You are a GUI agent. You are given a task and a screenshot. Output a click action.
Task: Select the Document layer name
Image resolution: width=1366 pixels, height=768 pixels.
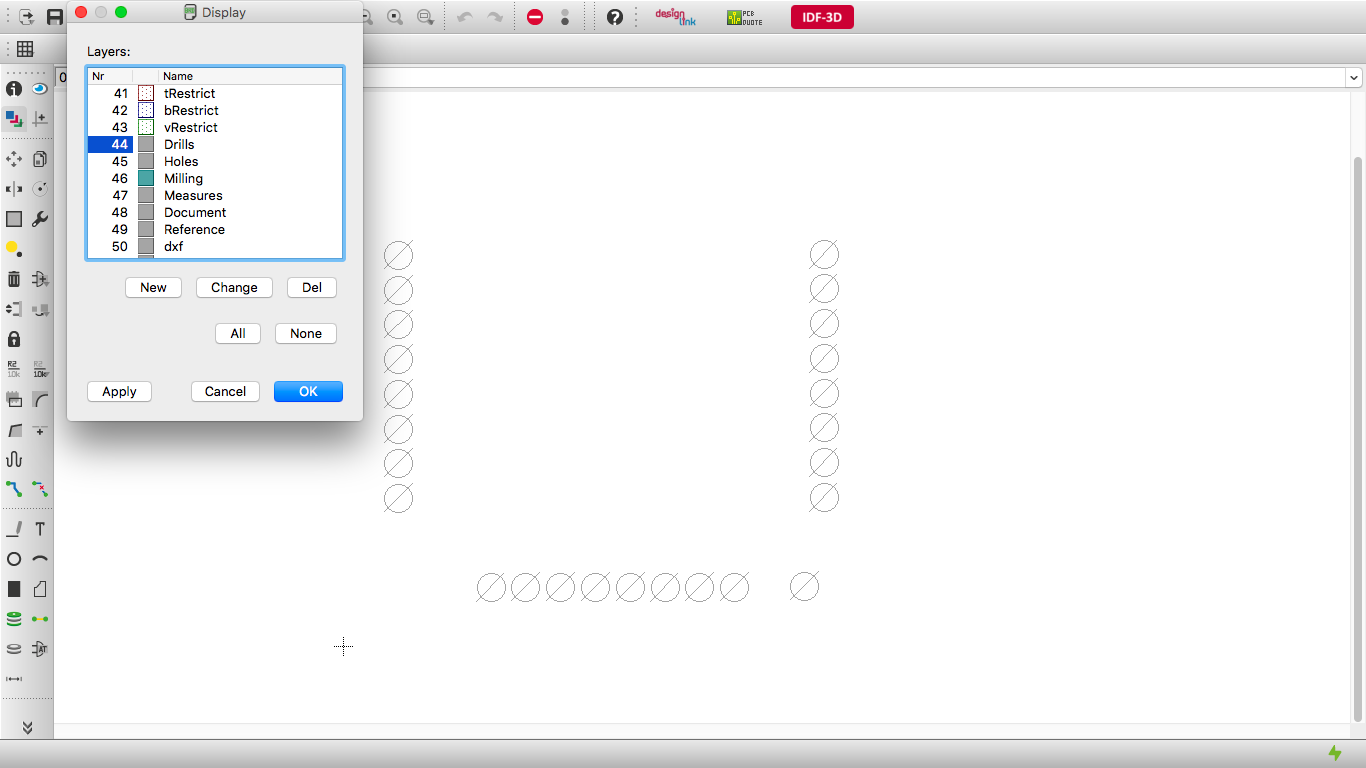195,212
